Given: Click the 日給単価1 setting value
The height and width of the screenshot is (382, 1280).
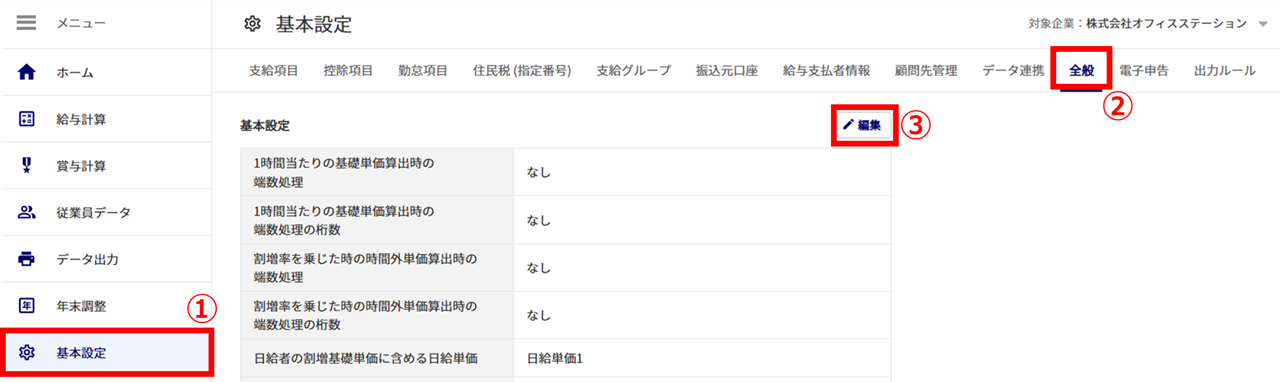Looking at the screenshot, I should [555, 358].
